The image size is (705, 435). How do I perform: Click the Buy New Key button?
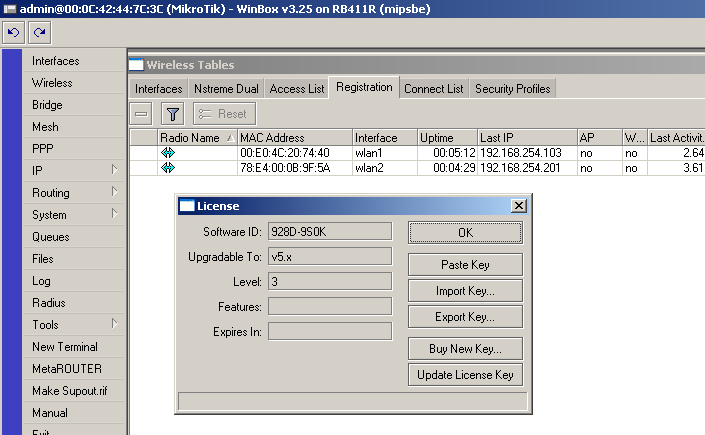click(x=465, y=349)
